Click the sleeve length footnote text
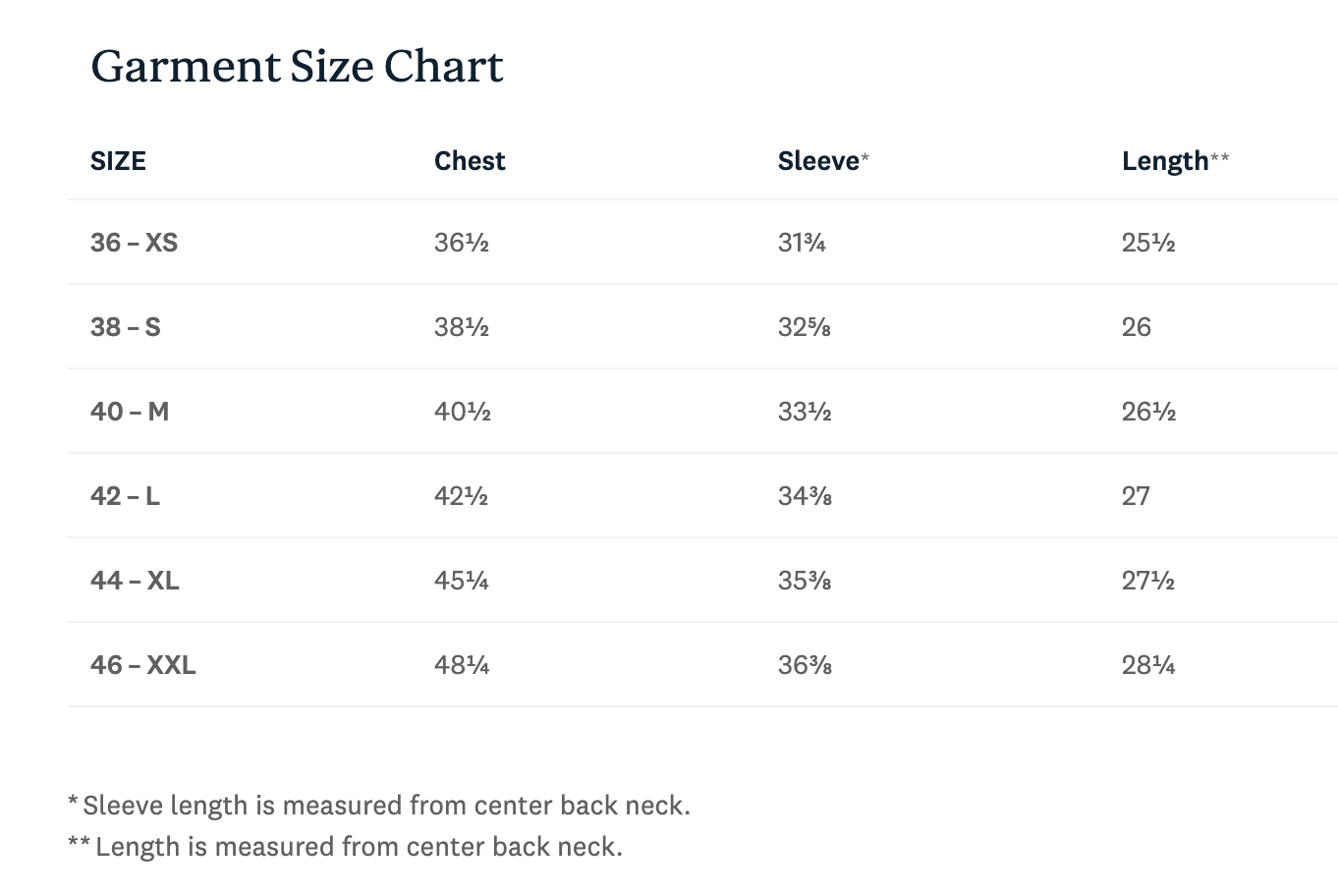Image resolution: width=1338 pixels, height=896 pixels. click(379, 806)
